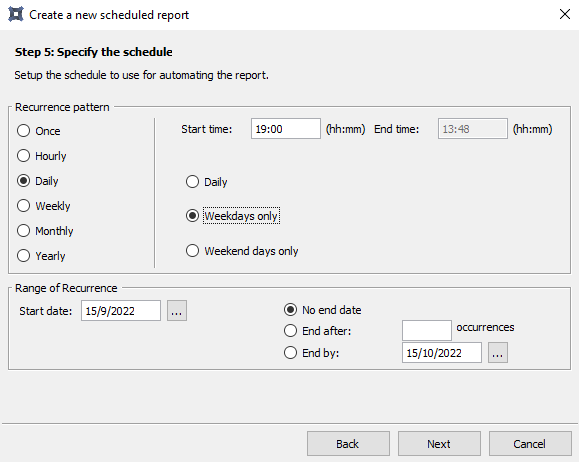Viewport: 579px width, 462px height.
Task: Choose the Monthly recurrence pattern
Action: click(x=45, y=231)
